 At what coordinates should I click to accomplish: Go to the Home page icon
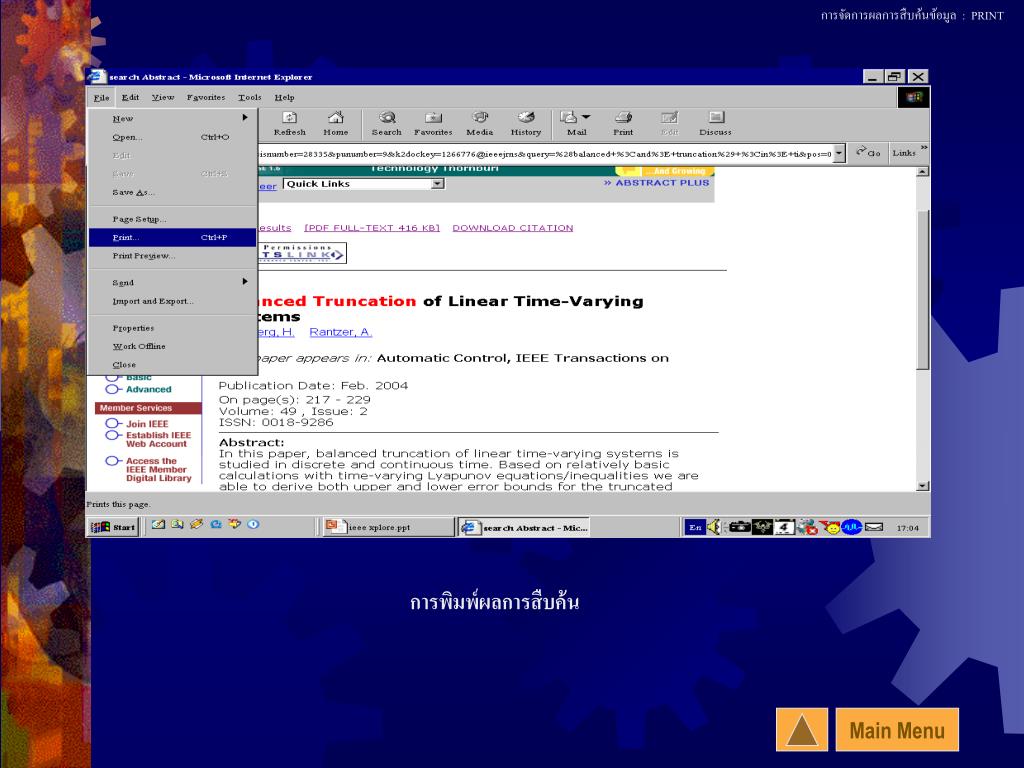(x=336, y=123)
